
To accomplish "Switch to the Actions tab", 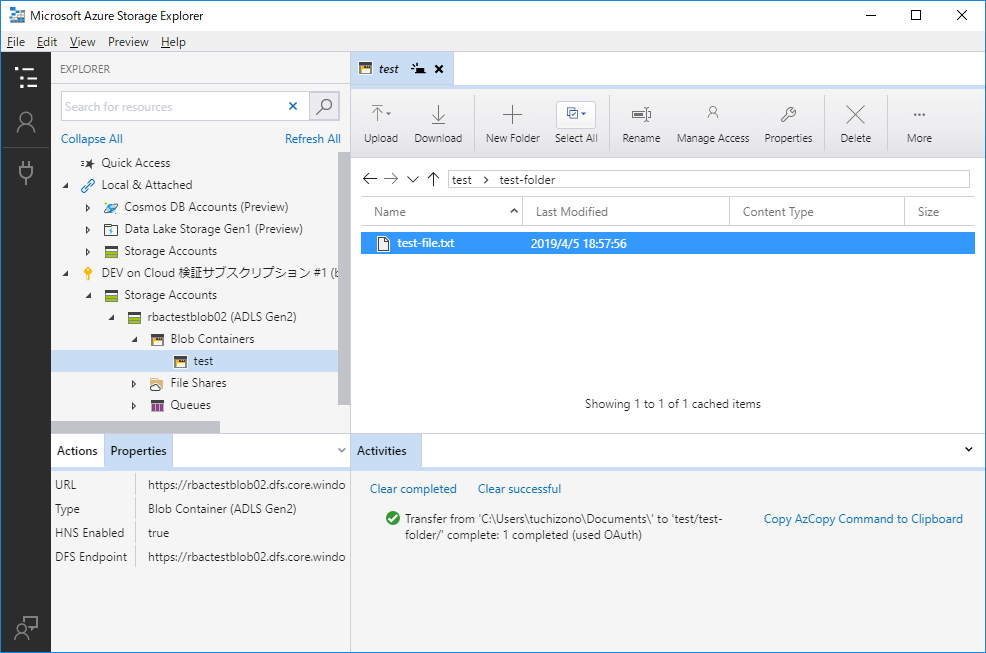I will (77, 450).
